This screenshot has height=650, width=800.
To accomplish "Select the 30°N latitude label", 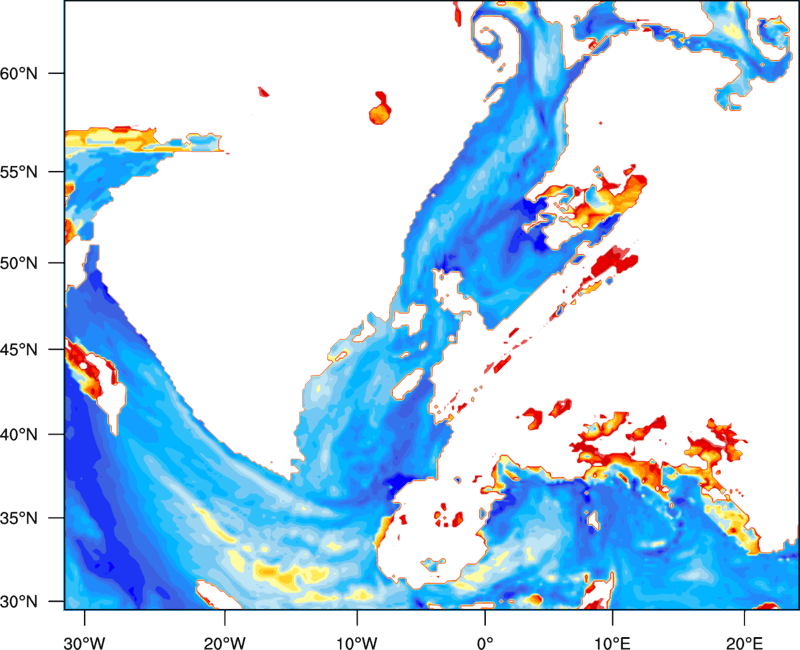I will pos(19,602).
